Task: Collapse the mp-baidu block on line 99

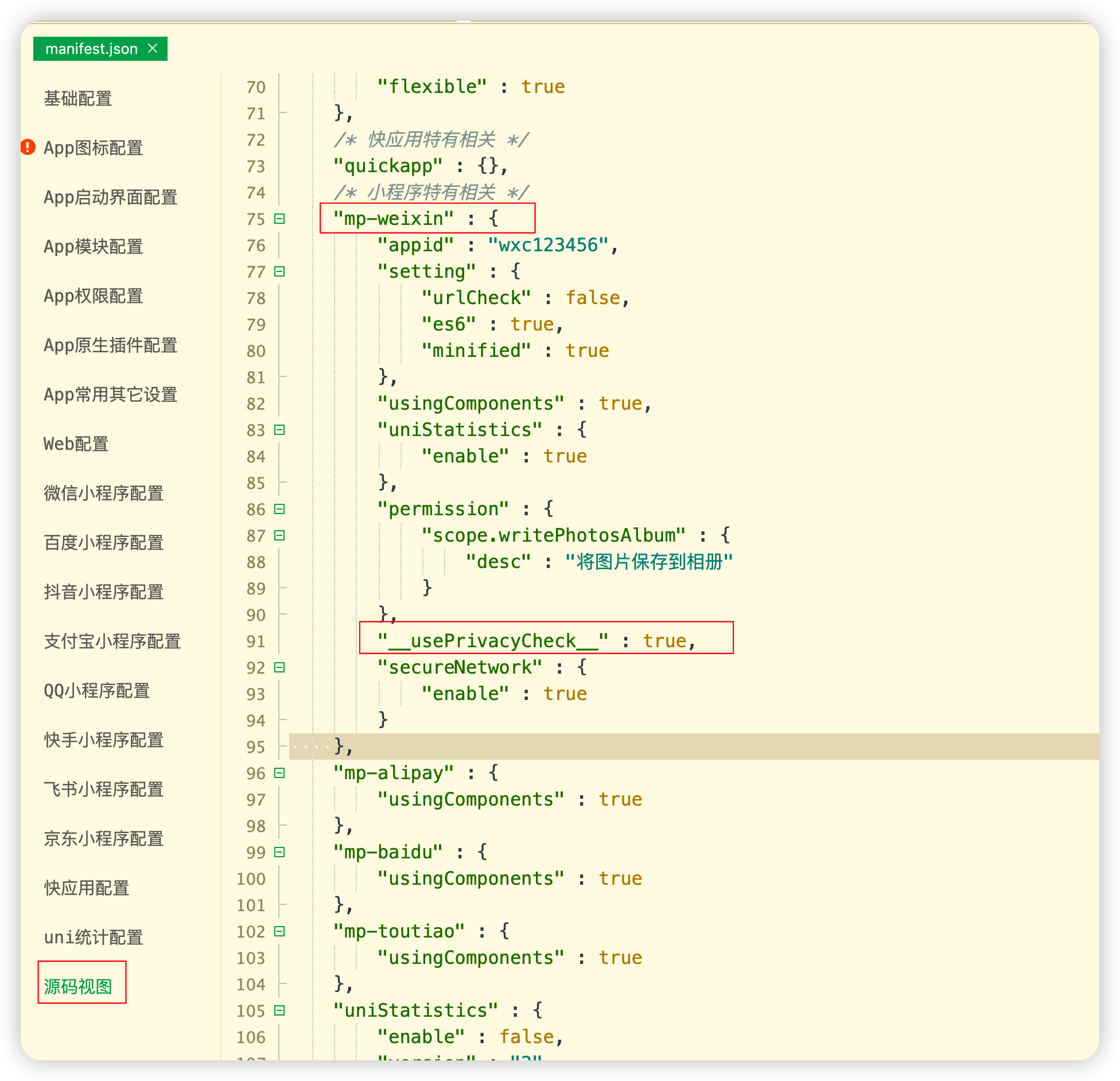Action: pos(279,852)
